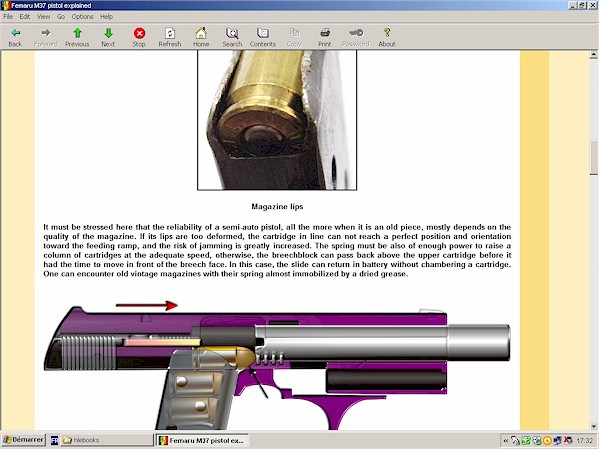
Task: Open the Go menu
Action: [61, 16]
